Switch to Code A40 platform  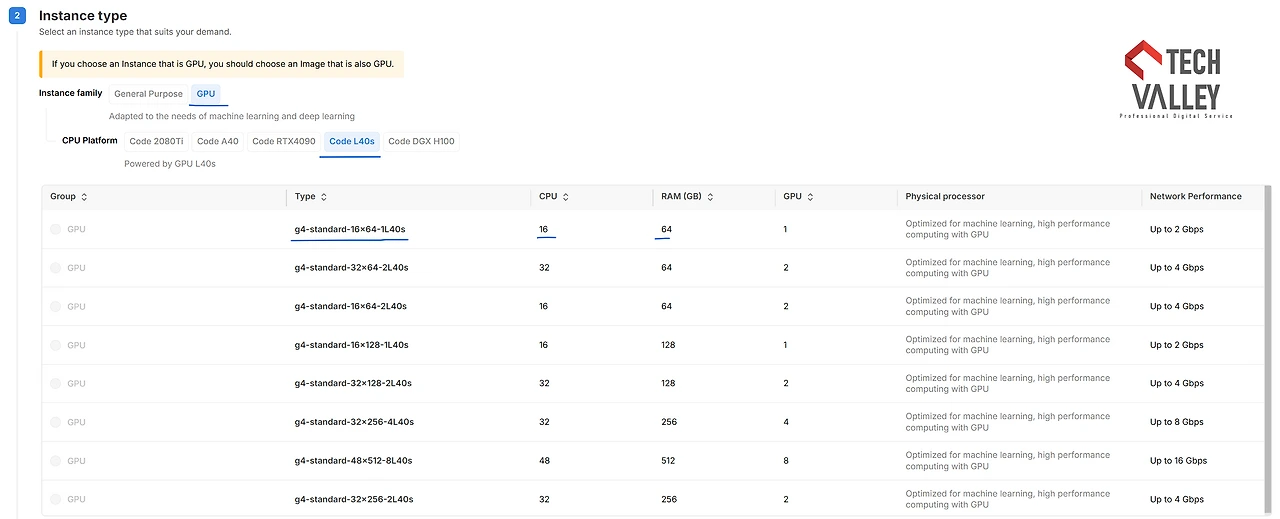tap(218, 141)
